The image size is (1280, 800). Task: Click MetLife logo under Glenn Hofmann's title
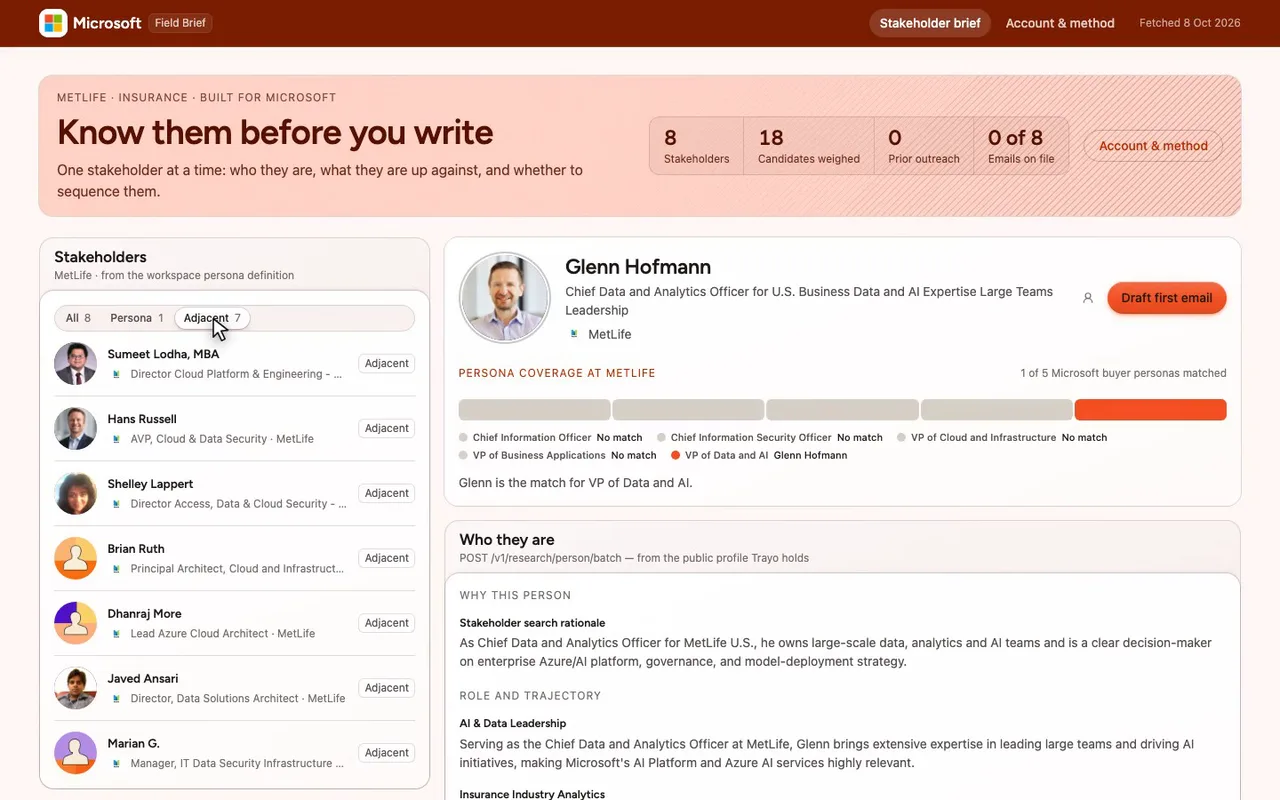574,334
